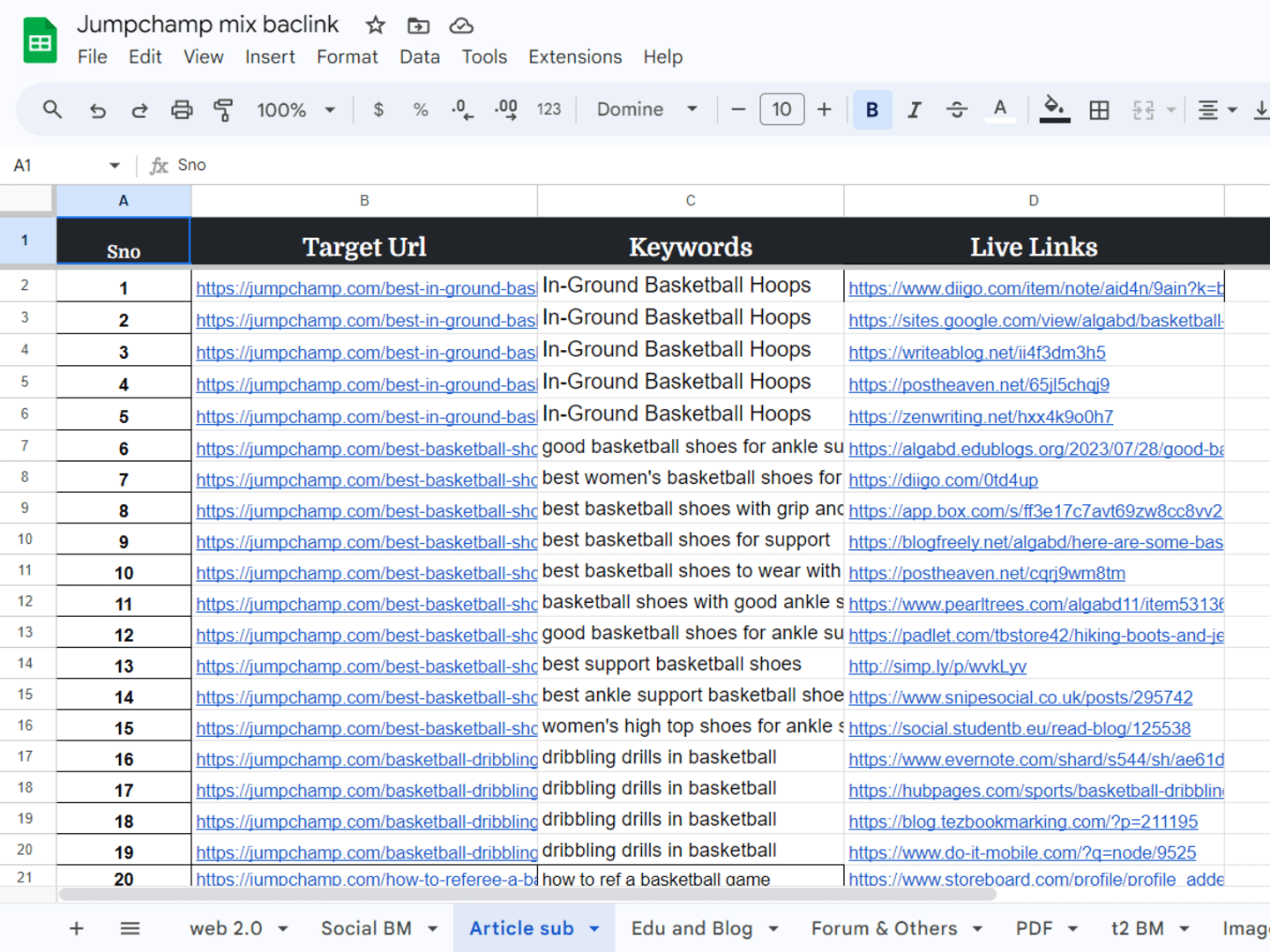Select column B header
Screen dimensions: 1270x952
click(364, 201)
